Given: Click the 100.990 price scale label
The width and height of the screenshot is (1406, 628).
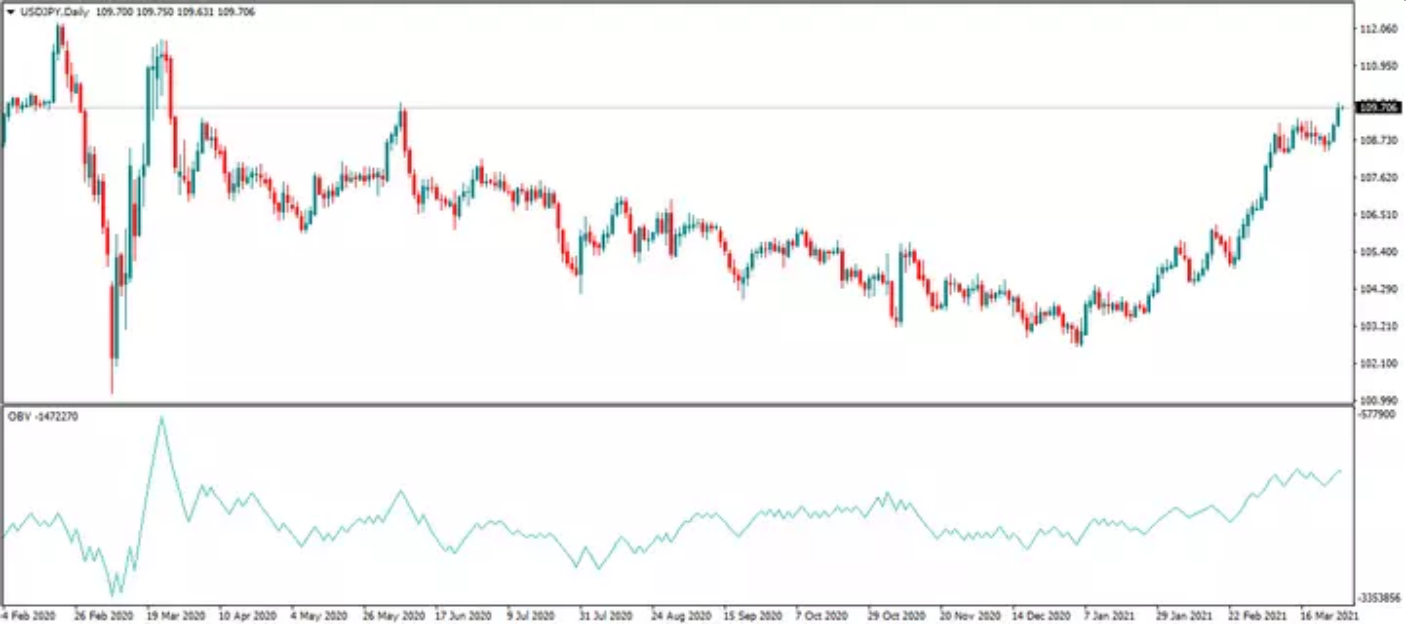Looking at the screenshot, I should pos(1376,400).
